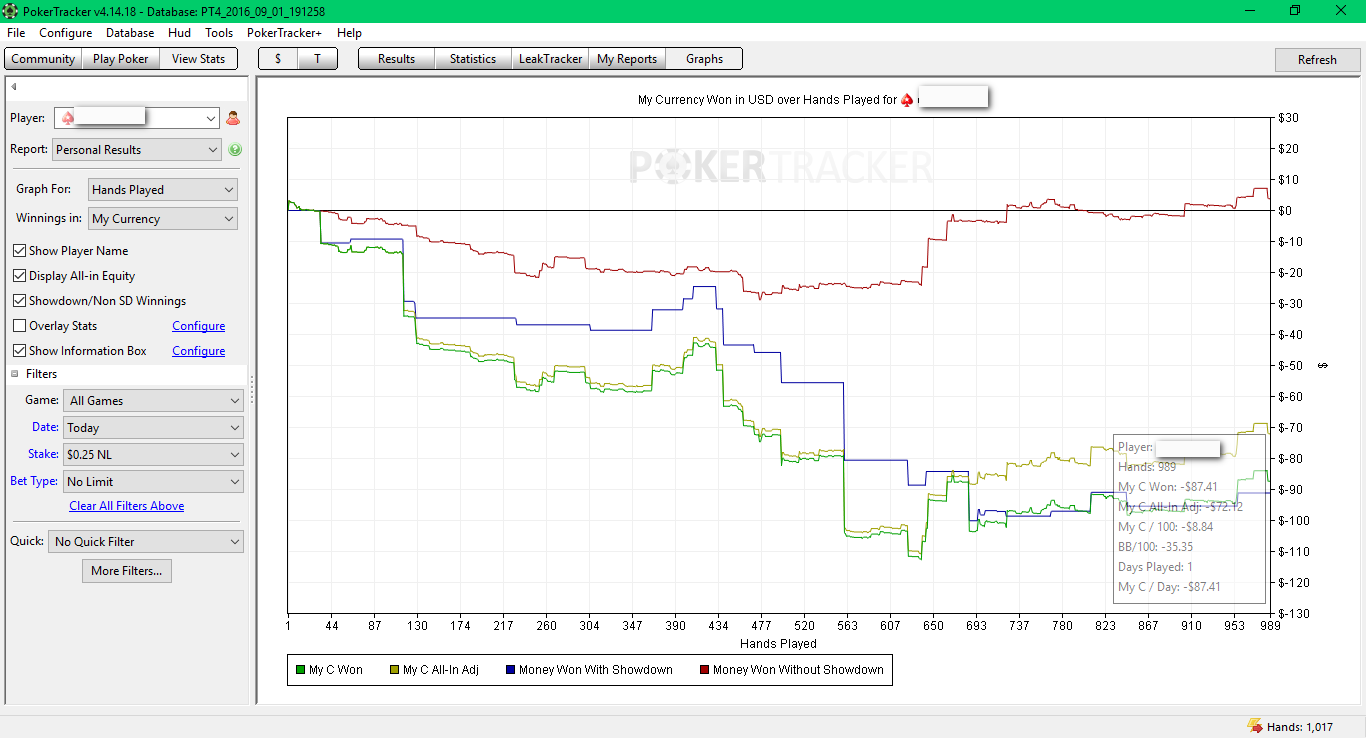
Task: Click the Refresh button
Action: click(x=1317, y=60)
